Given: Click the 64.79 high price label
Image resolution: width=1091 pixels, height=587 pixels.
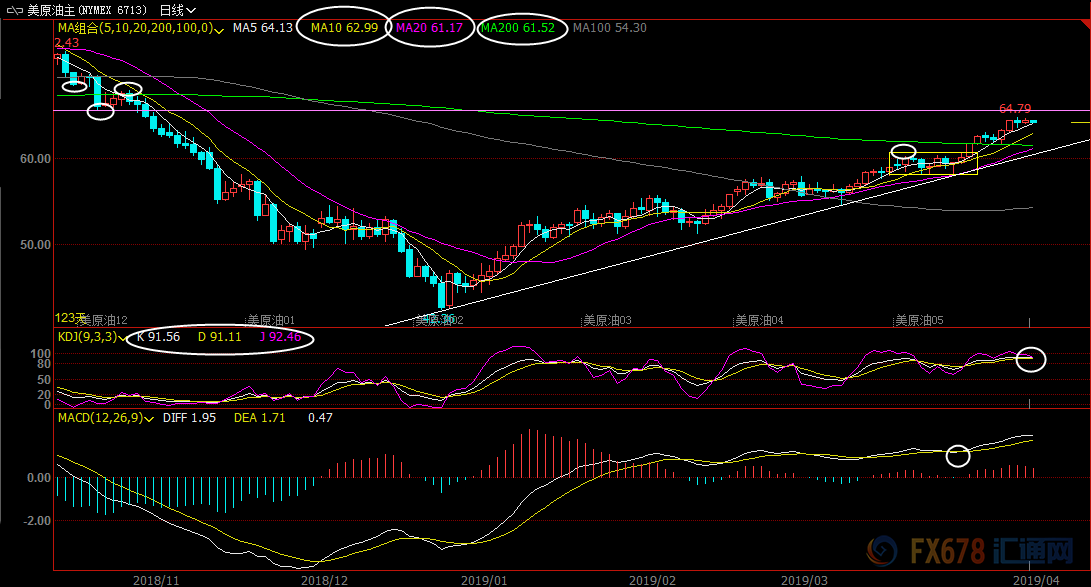Looking at the screenshot, I should pos(1015,108).
